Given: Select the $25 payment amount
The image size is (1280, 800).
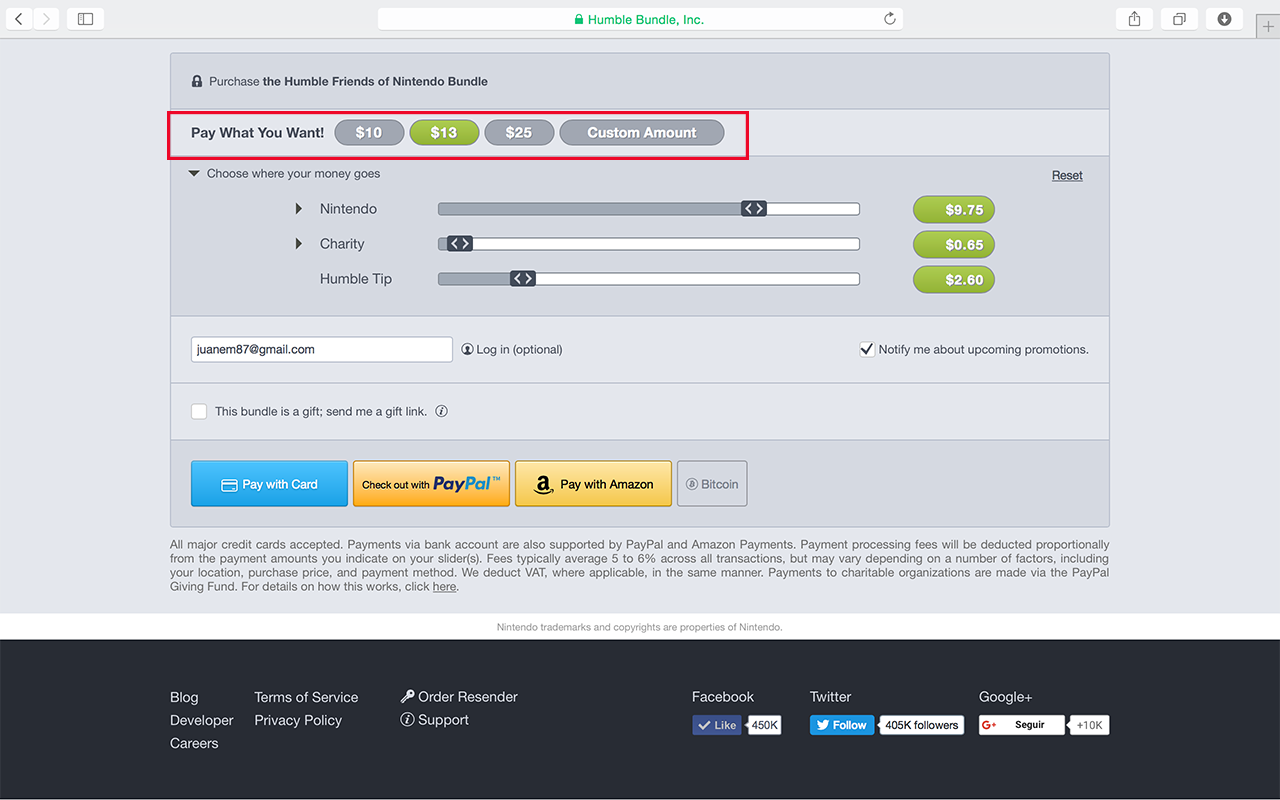Looking at the screenshot, I should pos(519,132).
